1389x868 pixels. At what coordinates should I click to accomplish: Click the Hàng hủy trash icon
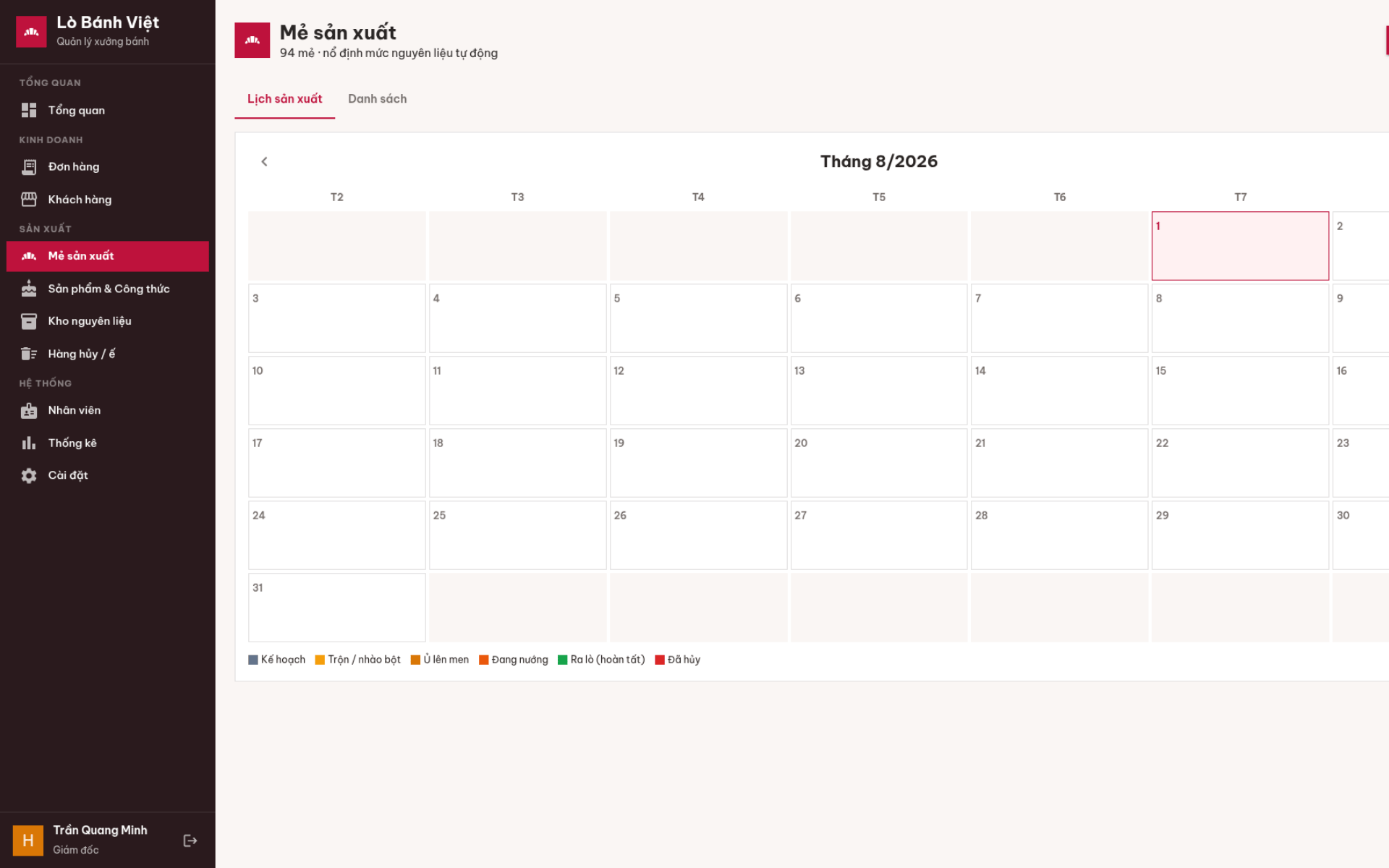(29, 354)
